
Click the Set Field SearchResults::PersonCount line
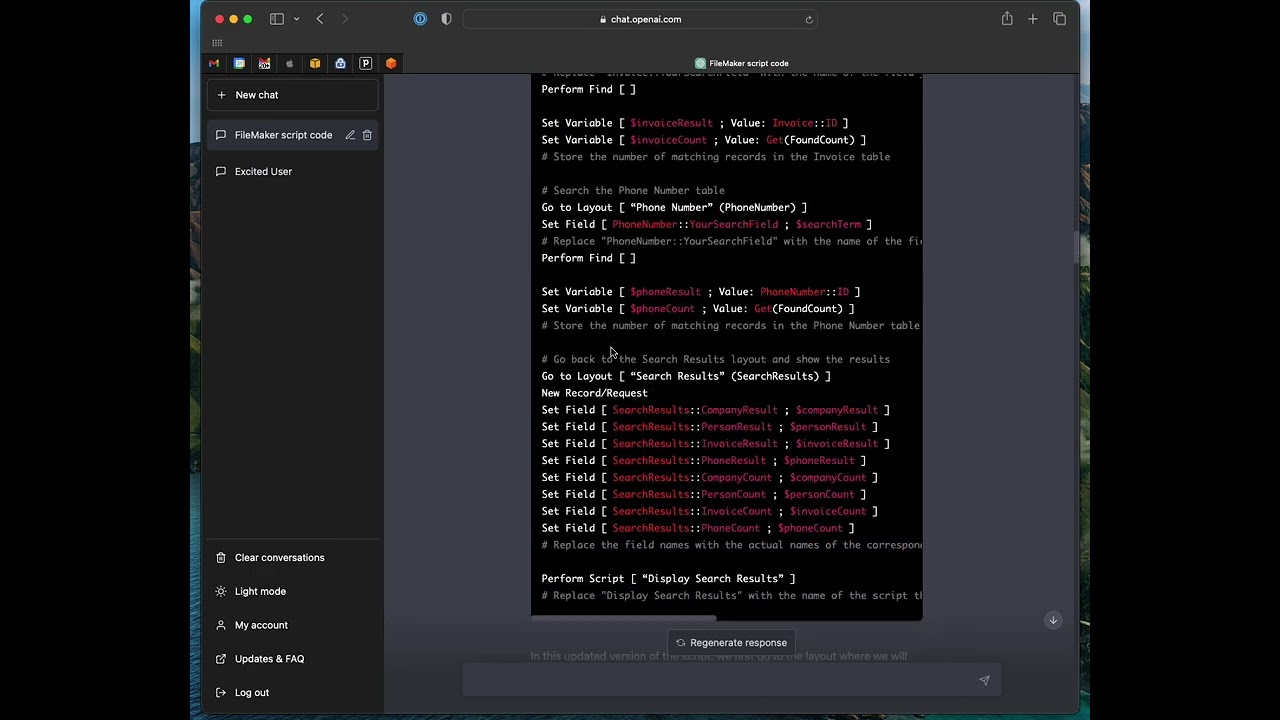pos(704,494)
